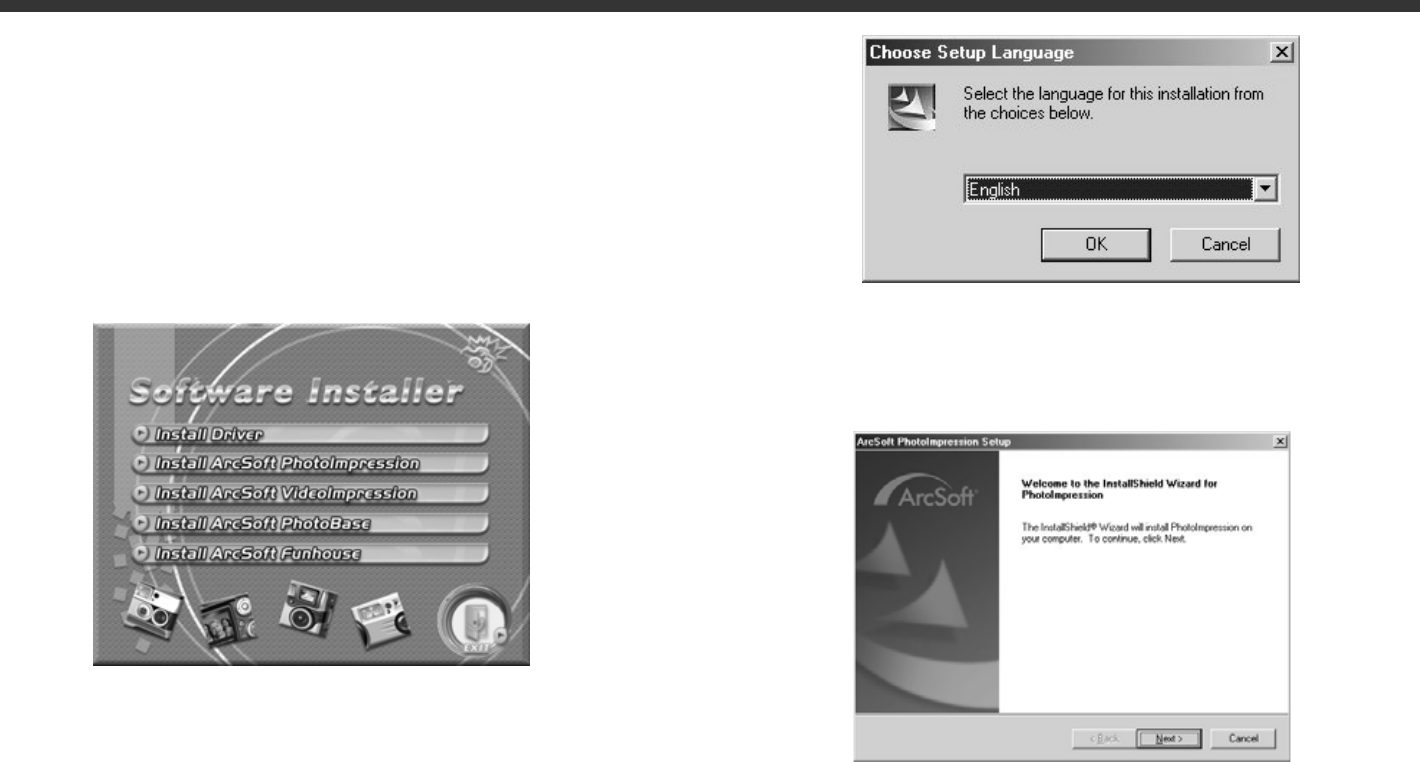Click the "Select the language for this installation" text

(1113, 101)
